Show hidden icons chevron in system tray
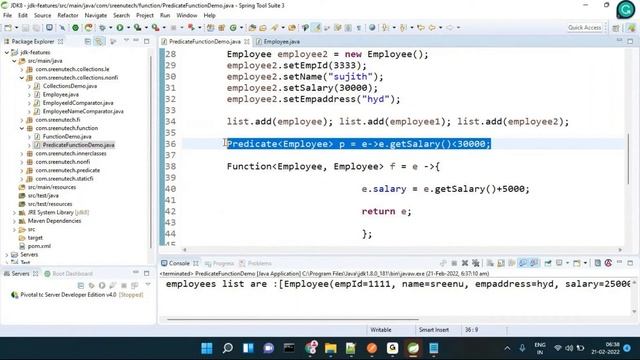This screenshot has height=360, width=640. pos(507,348)
